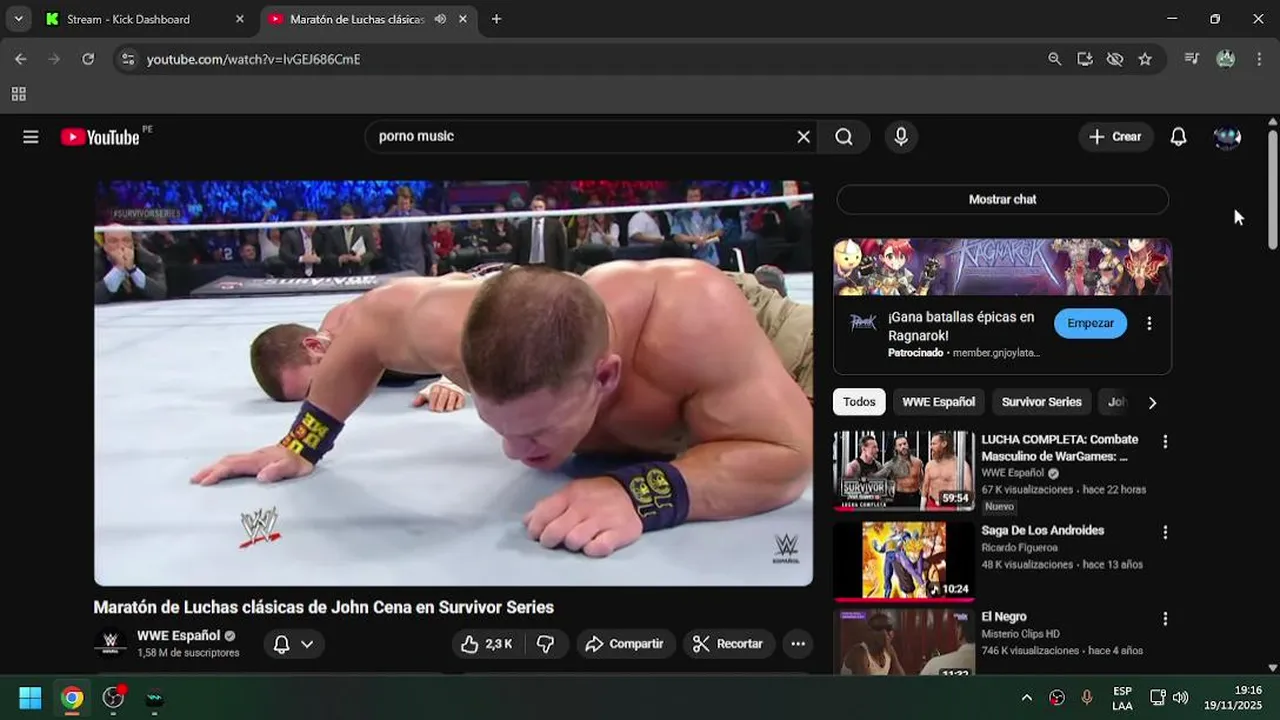This screenshot has width=1280, height=720.
Task: Open the WWE Español channel name
Action: [x=178, y=635]
